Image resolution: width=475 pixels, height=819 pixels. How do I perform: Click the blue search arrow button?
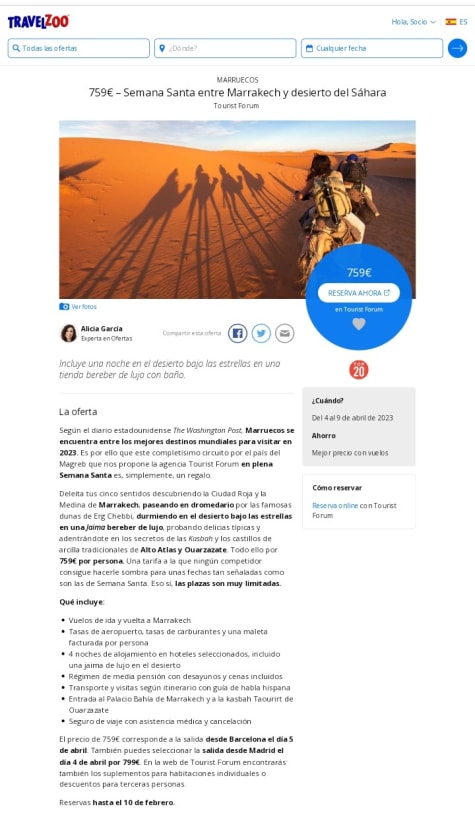pyautogui.click(x=457, y=48)
